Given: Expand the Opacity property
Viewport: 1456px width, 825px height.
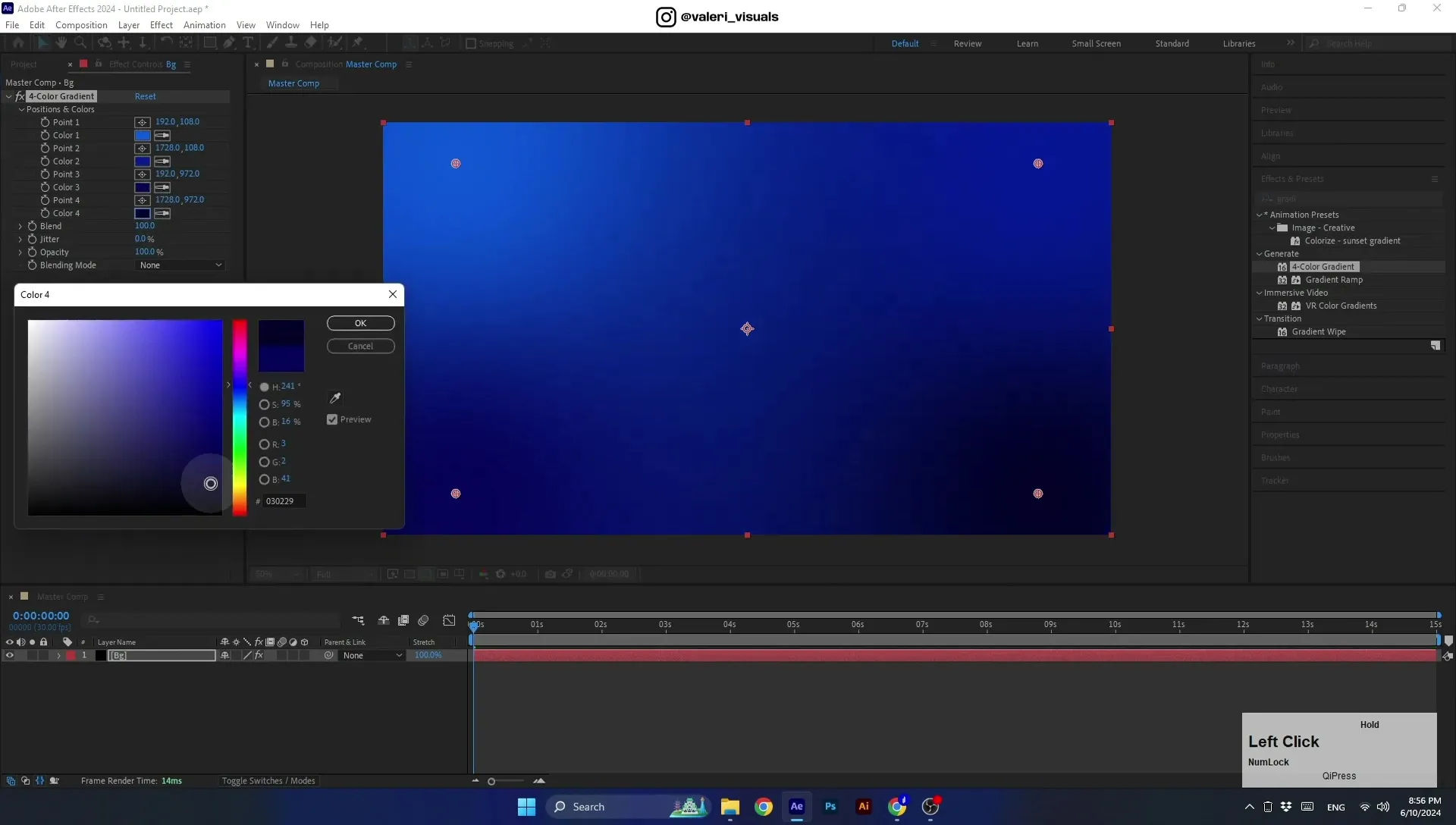Looking at the screenshot, I should (20, 253).
